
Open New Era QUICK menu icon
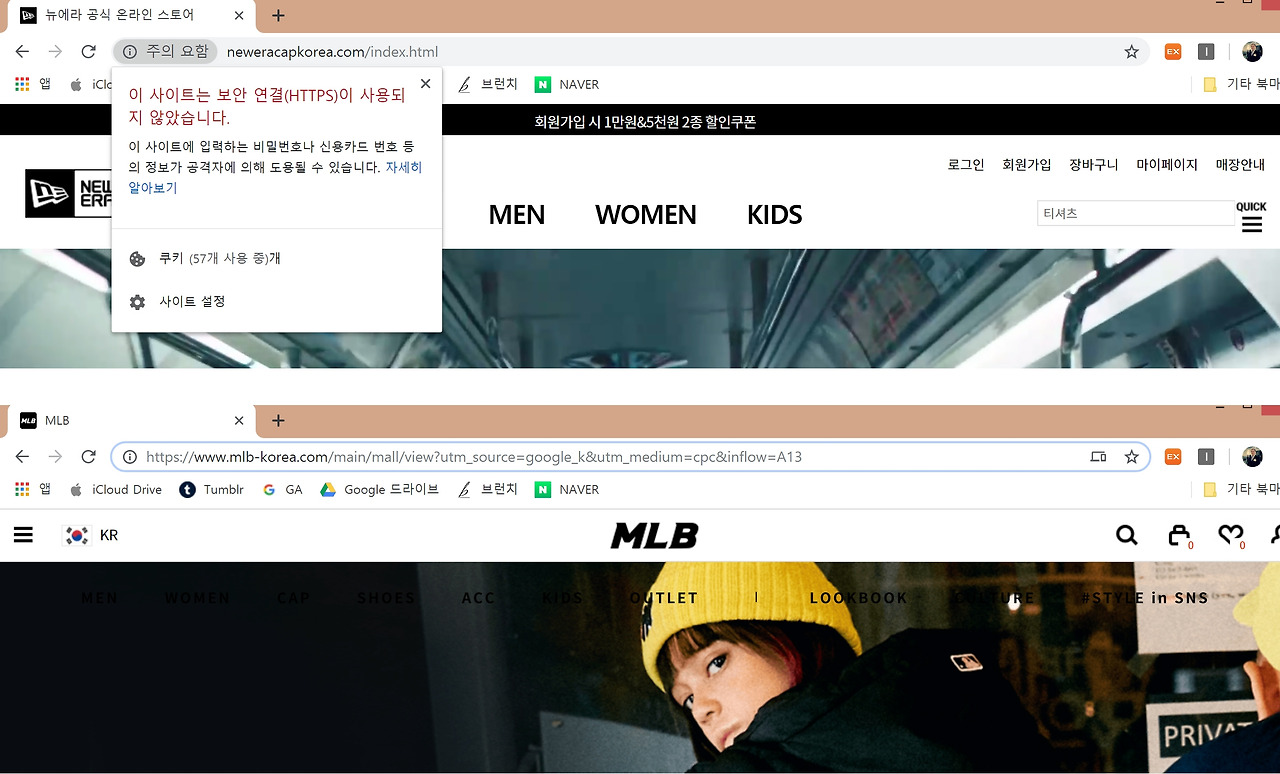coord(1251,217)
